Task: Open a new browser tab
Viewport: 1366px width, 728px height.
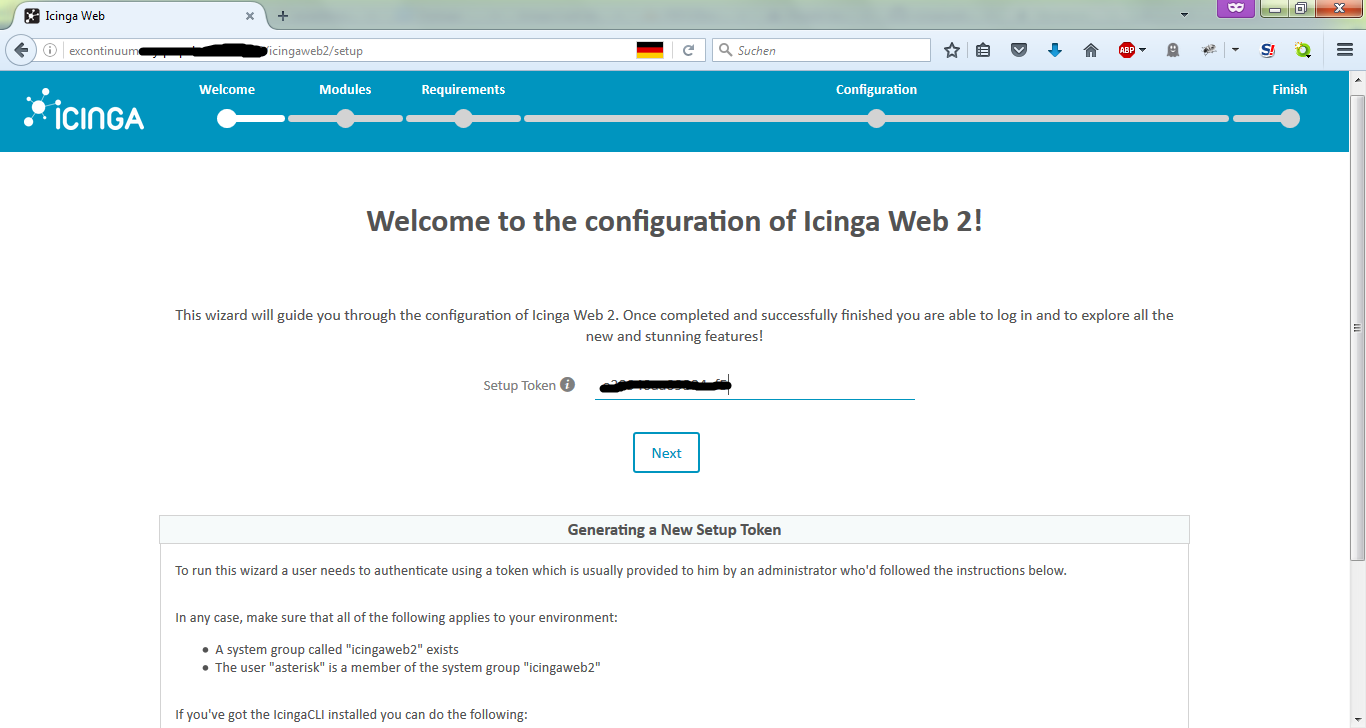Action: (283, 16)
